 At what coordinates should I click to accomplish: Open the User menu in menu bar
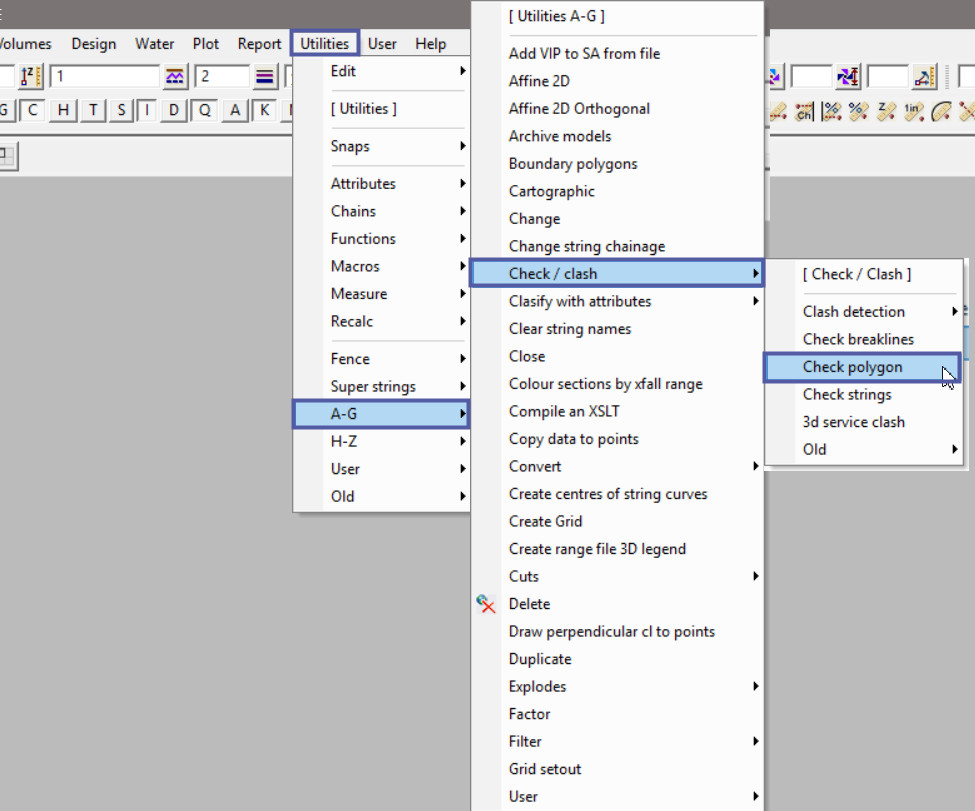[x=382, y=44]
